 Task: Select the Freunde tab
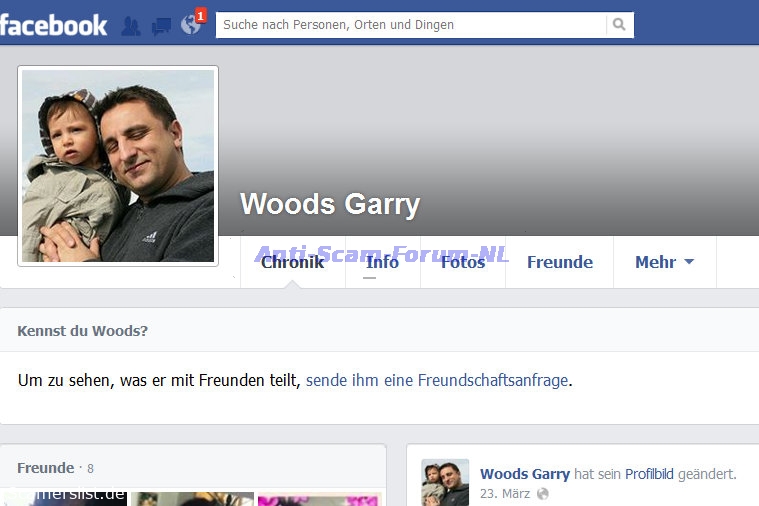tap(559, 262)
